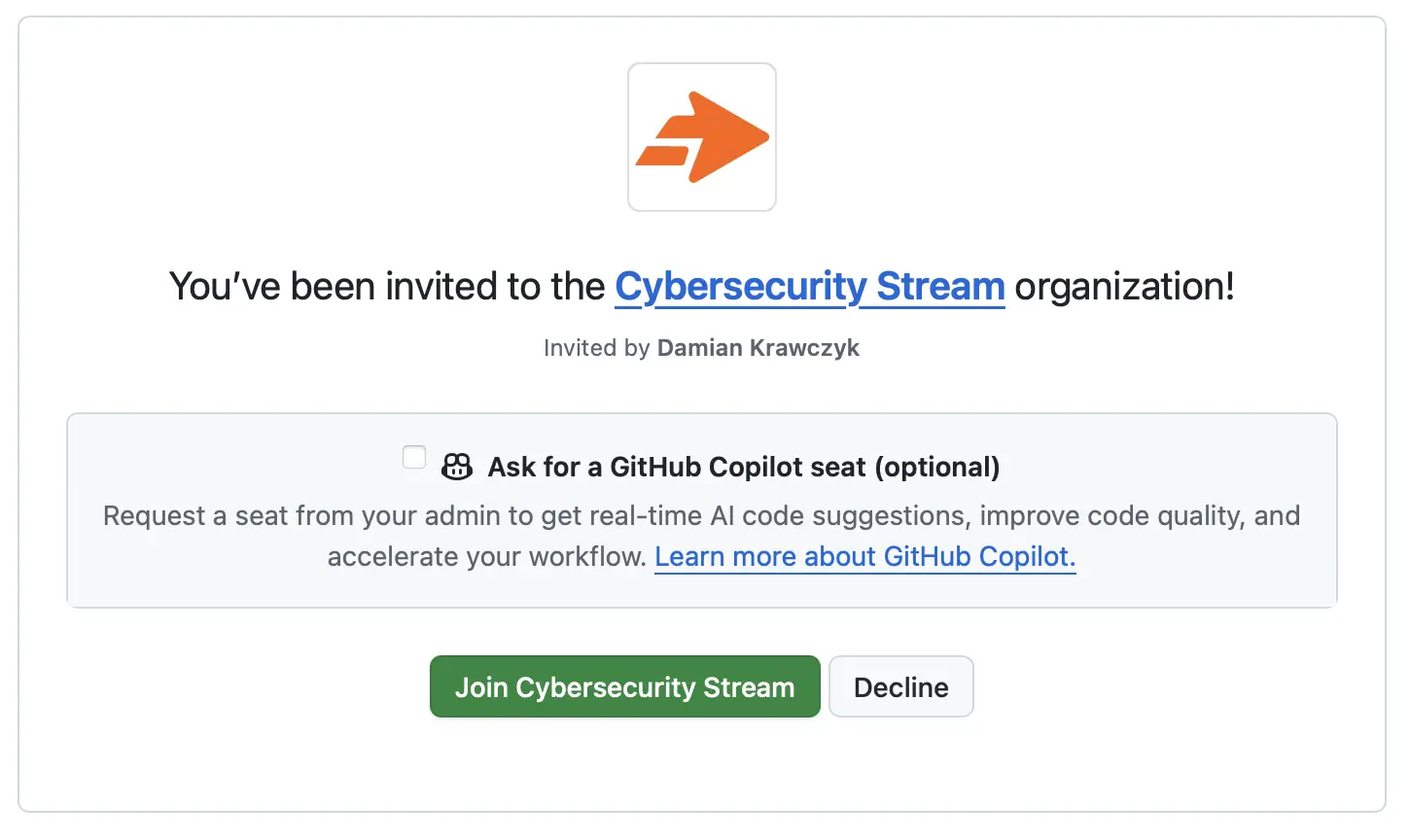Click the "(optional)" text in Copilot label
The image size is (1410, 840).
coord(937,467)
